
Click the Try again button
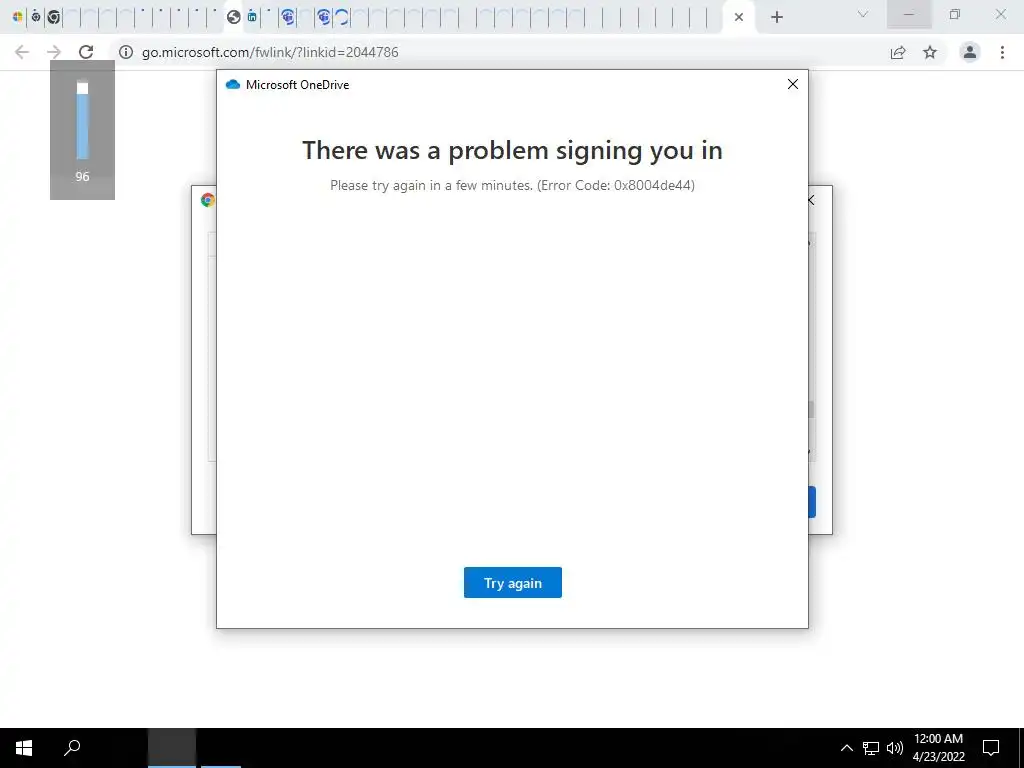click(x=513, y=583)
